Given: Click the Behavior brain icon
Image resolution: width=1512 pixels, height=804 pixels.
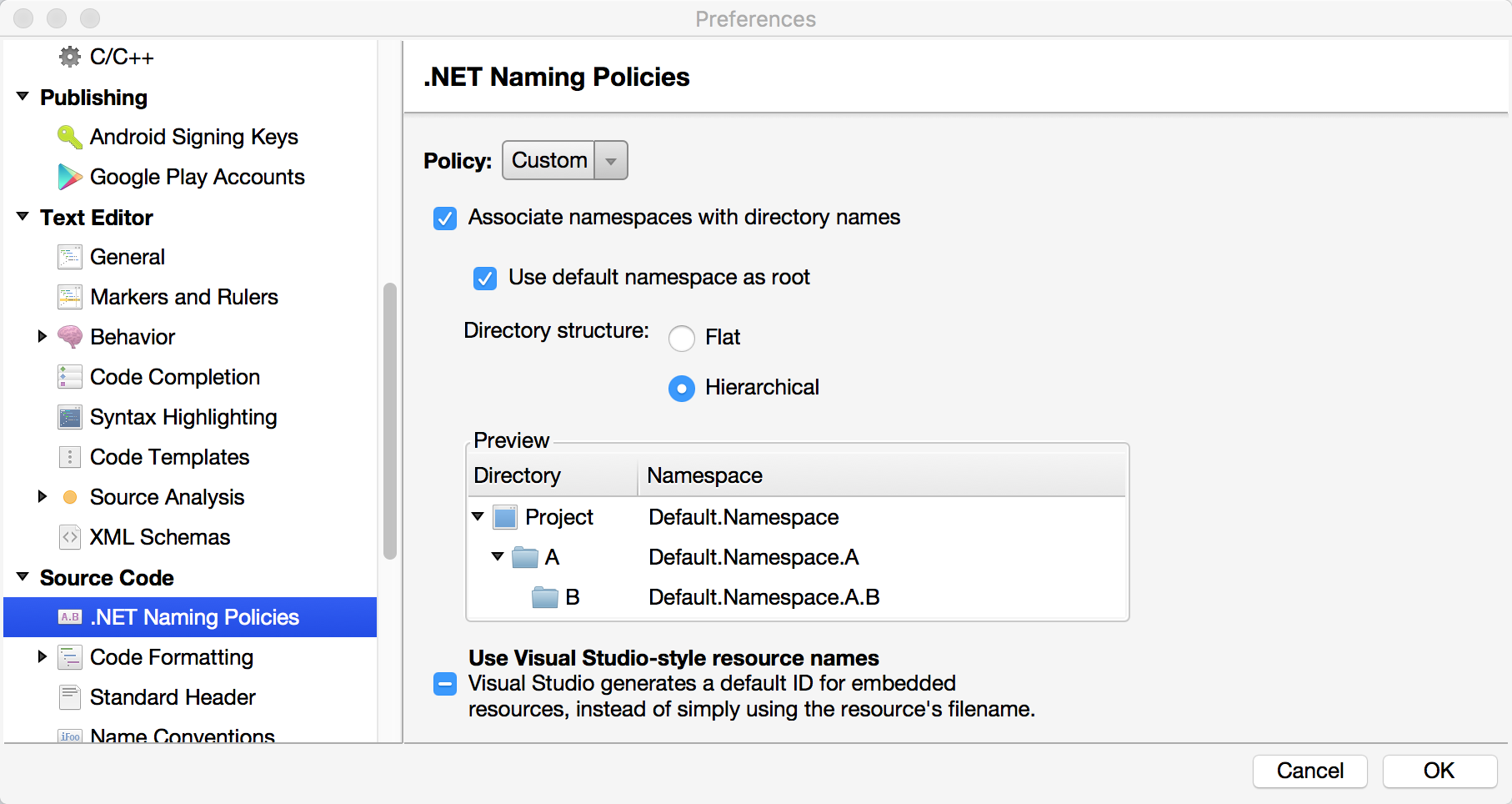Looking at the screenshot, I should 69,337.
